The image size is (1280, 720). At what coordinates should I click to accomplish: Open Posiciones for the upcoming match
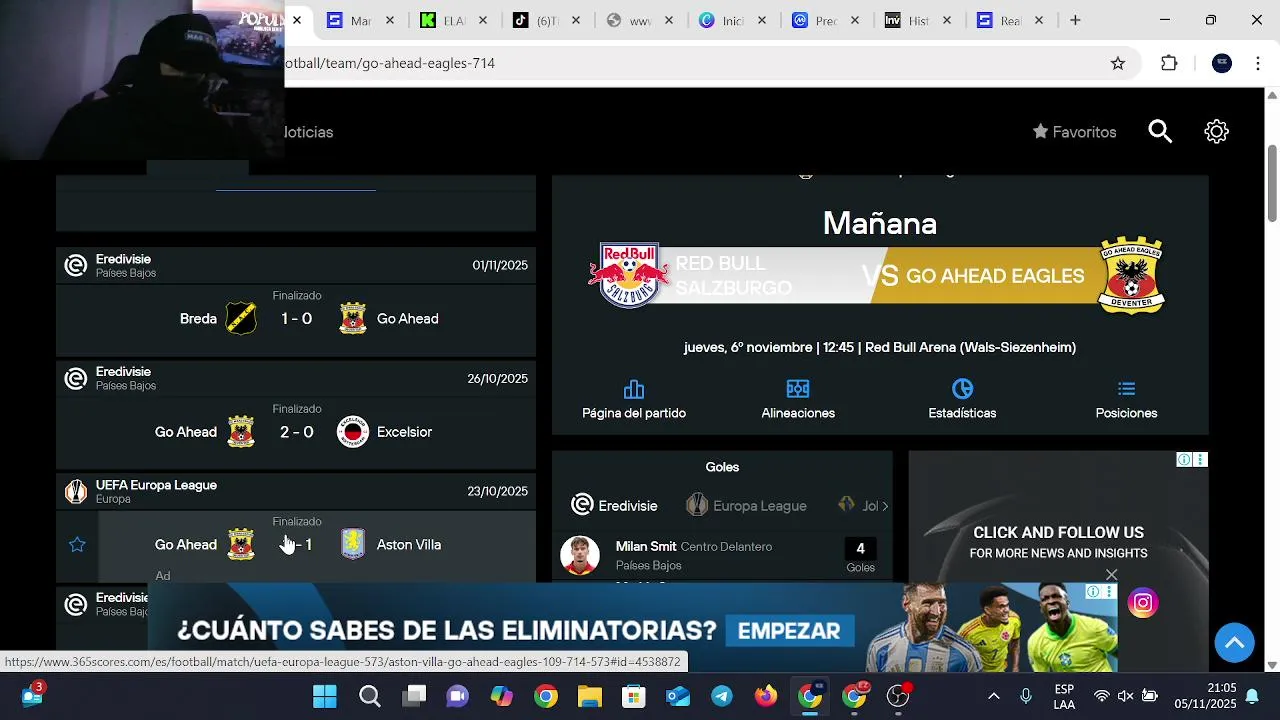coord(1126,400)
